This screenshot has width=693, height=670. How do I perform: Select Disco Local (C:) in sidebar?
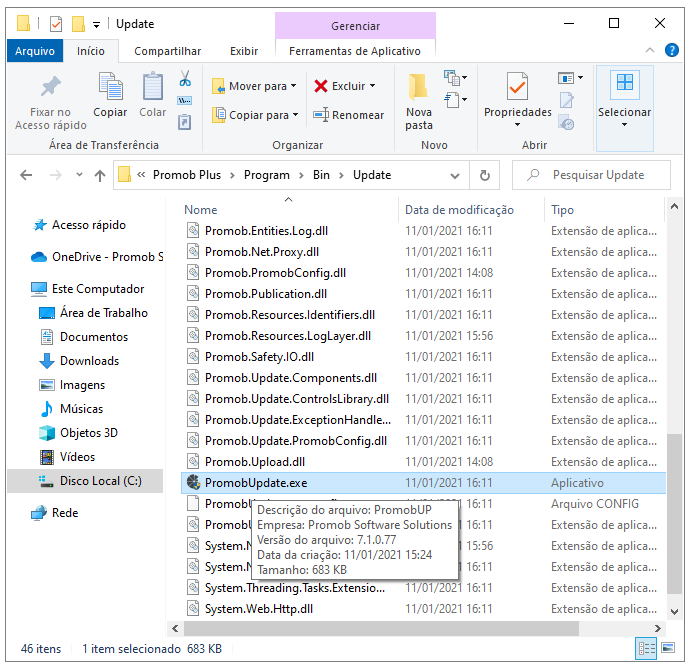tap(85, 481)
